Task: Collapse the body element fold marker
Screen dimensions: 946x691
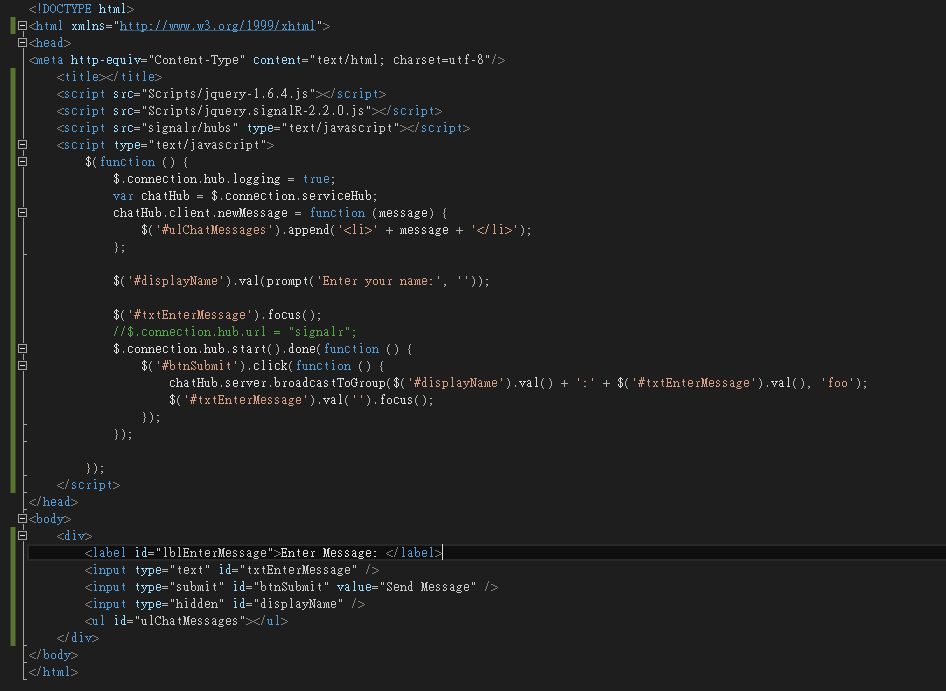Action: click(22, 518)
